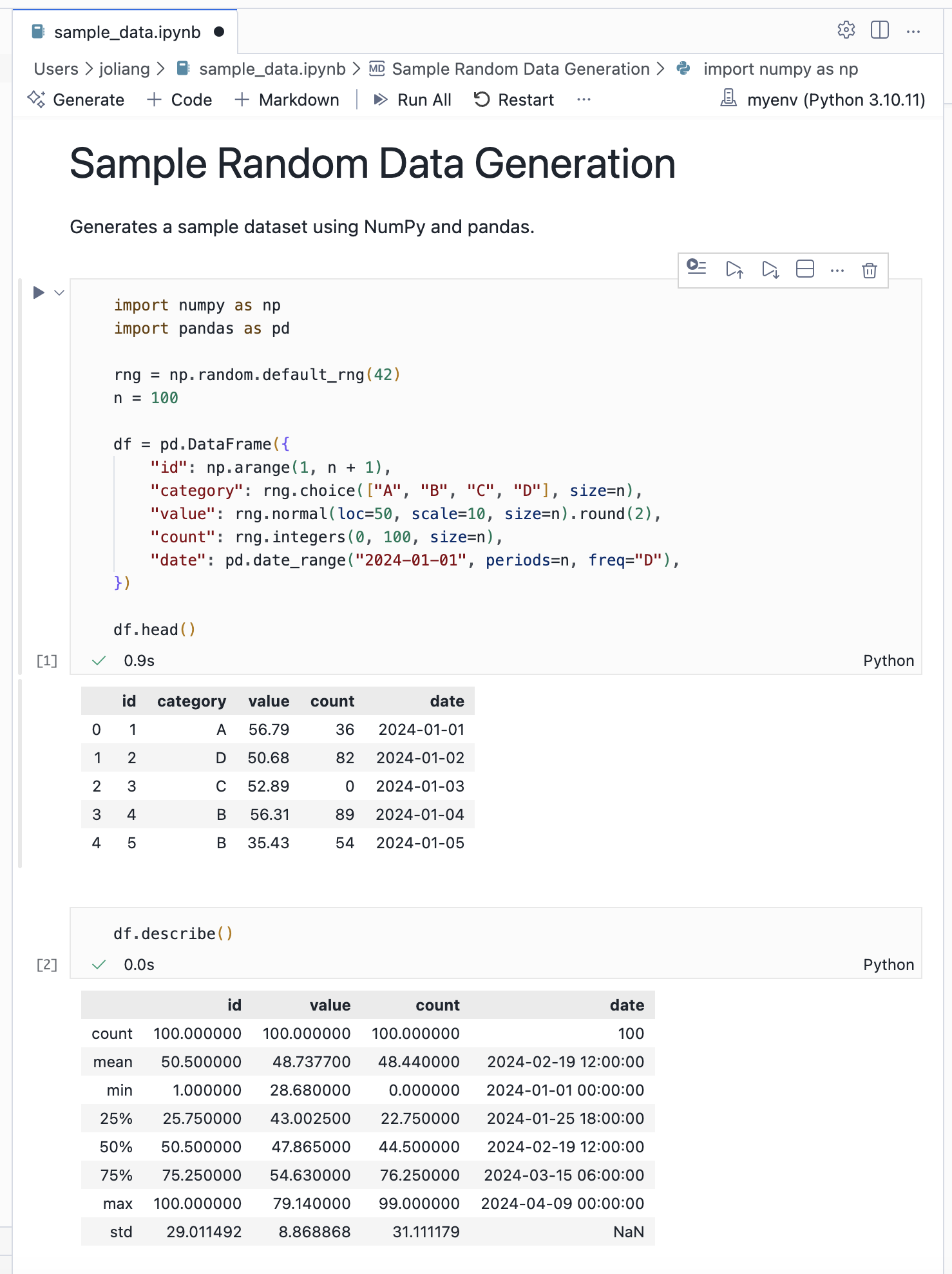The image size is (952, 1274).
Task: Open run options chevron beside run button
Action: (59, 293)
